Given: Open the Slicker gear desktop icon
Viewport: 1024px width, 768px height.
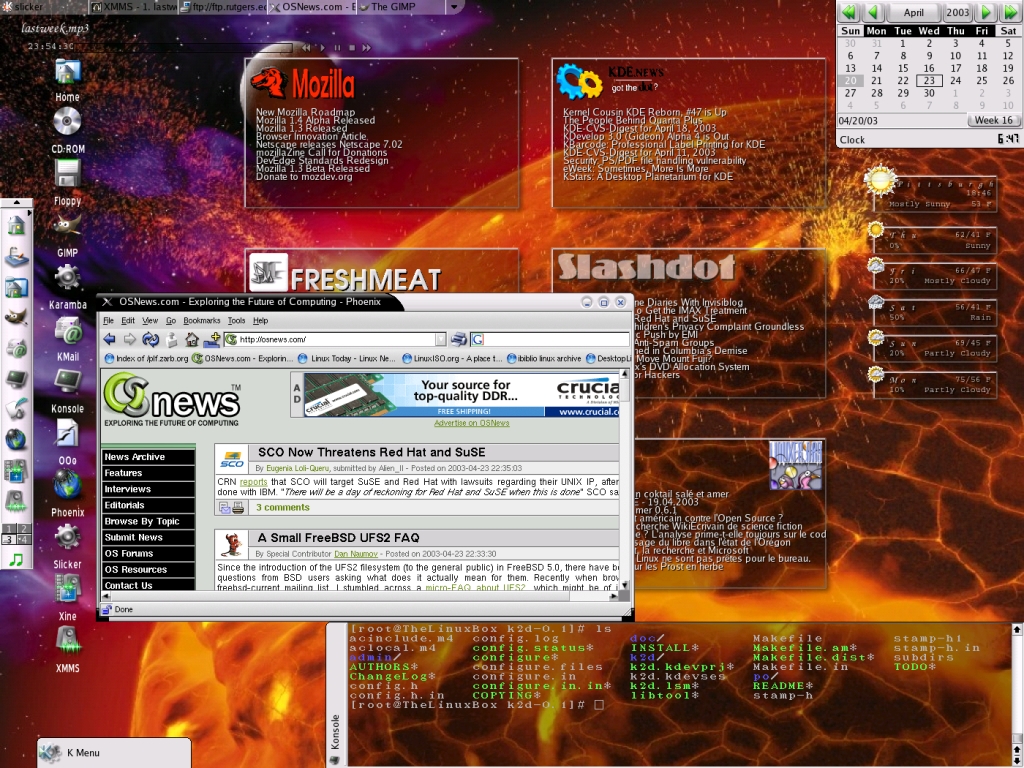Looking at the screenshot, I should click(x=67, y=537).
